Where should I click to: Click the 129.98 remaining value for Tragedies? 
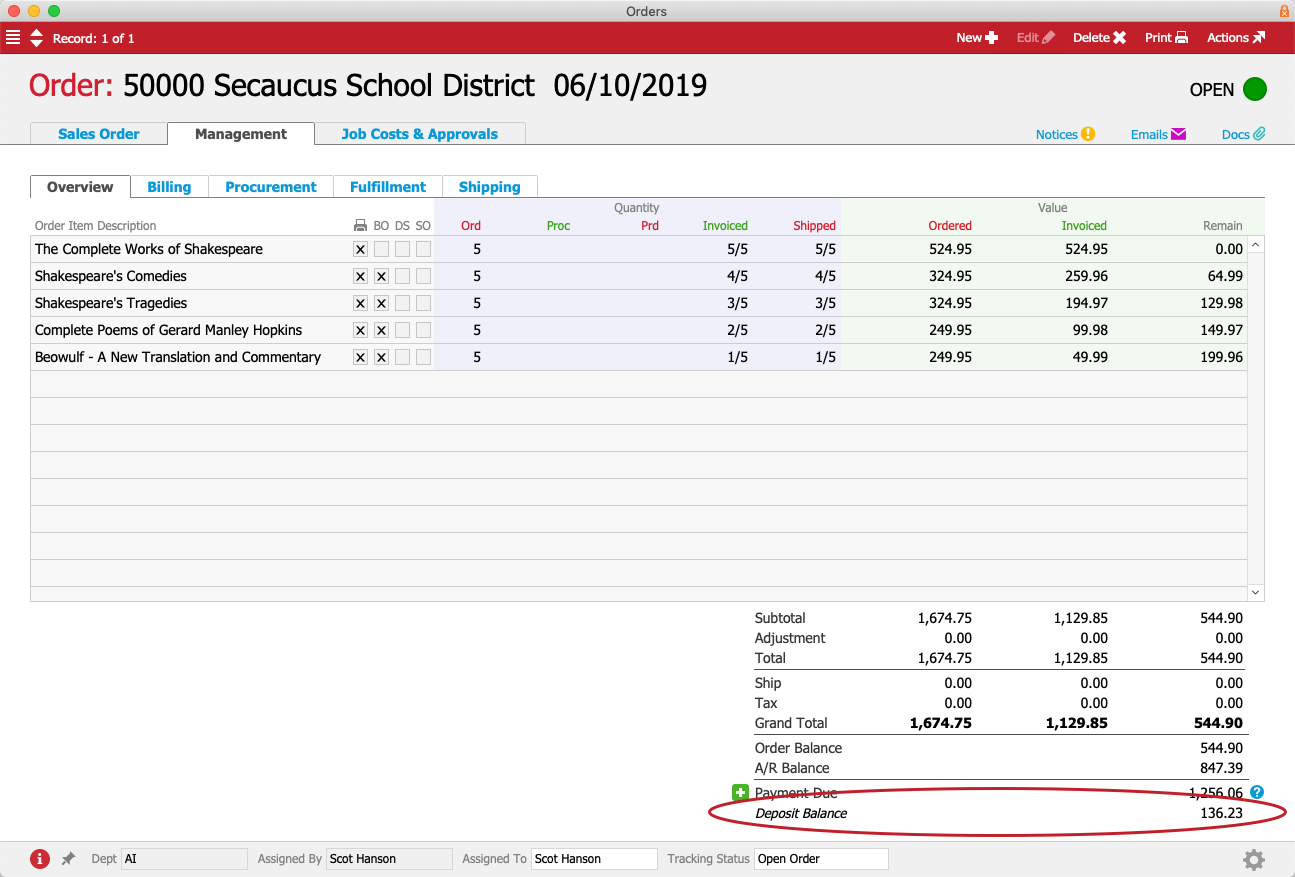coord(1220,303)
